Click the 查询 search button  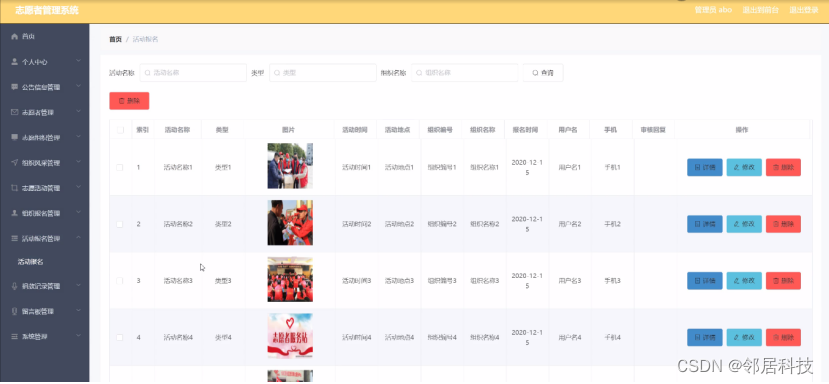click(543, 73)
